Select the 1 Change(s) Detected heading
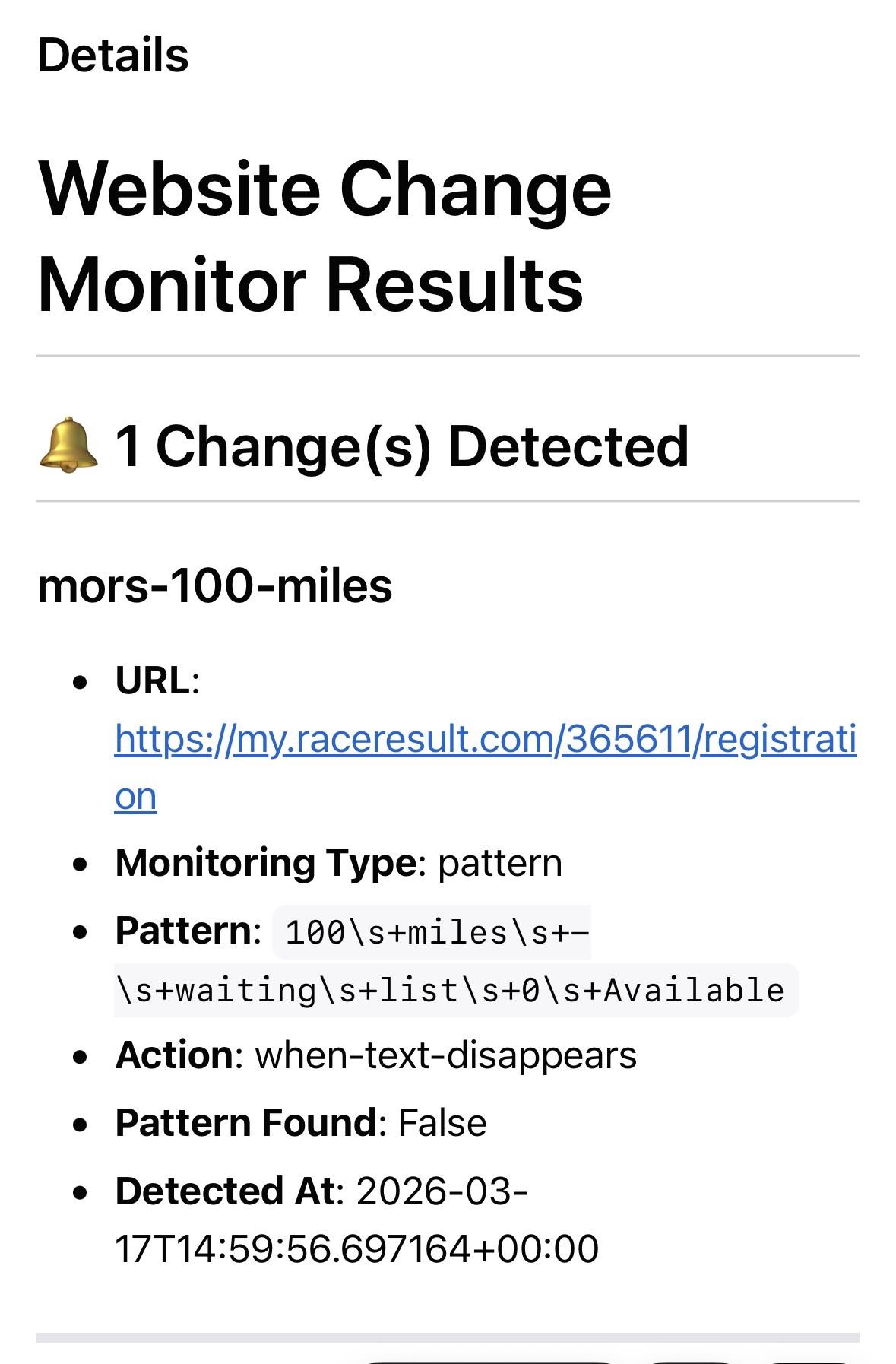The width and height of the screenshot is (896, 1364). tap(401, 446)
